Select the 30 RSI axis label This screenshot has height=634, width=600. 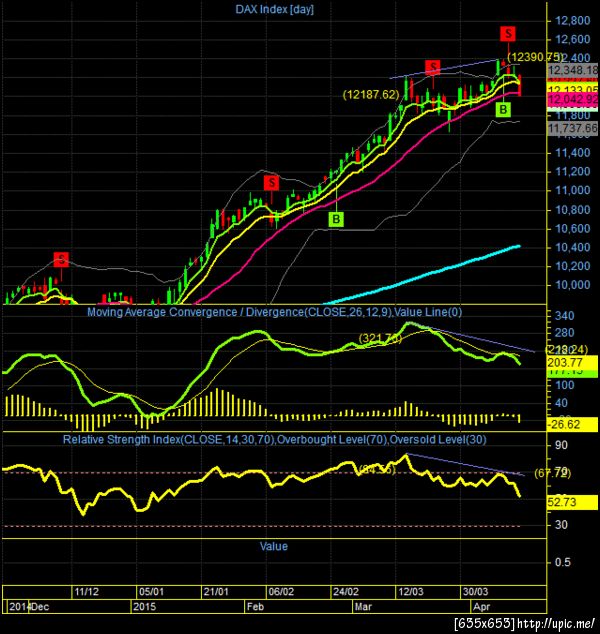561,525
